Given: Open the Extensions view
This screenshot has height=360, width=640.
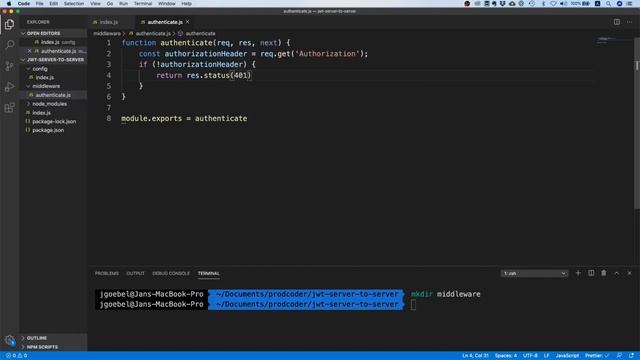Looking at the screenshot, I should 9,108.
